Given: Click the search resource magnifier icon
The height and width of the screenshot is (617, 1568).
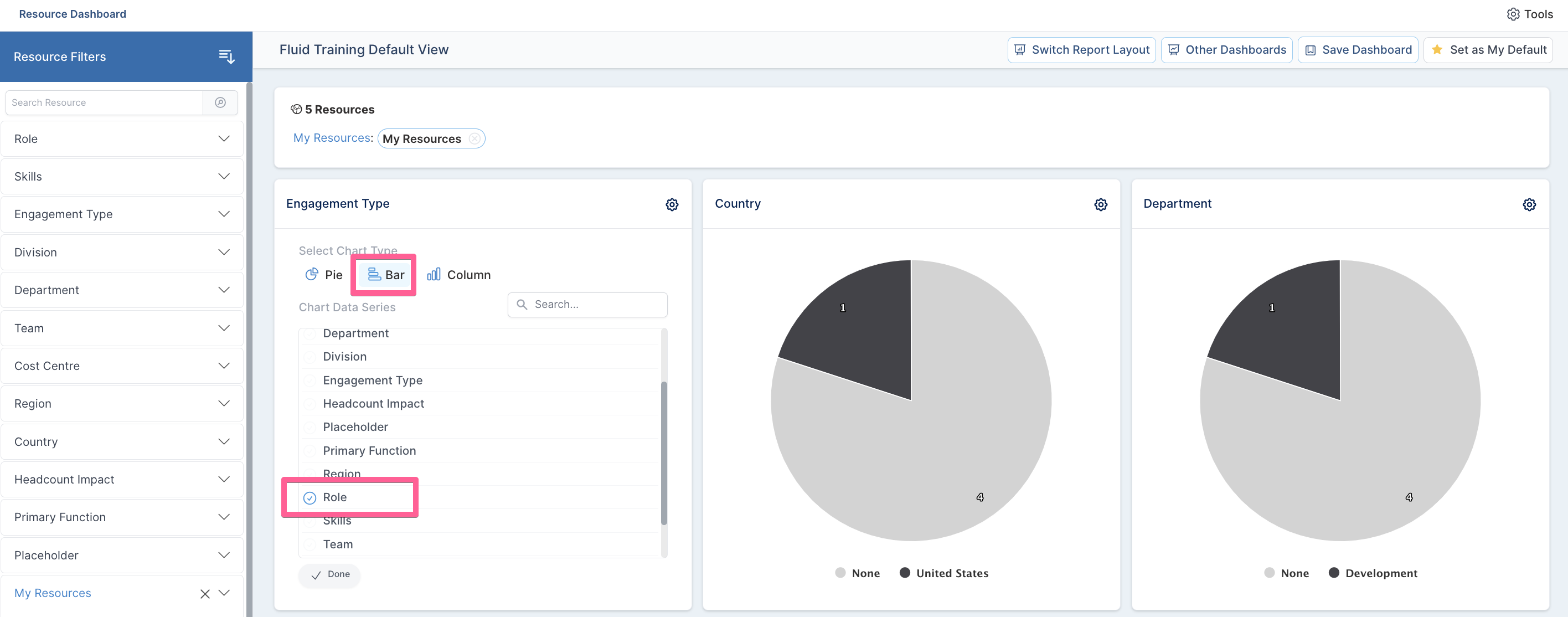Looking at the screenshot, I should [220, 102].
